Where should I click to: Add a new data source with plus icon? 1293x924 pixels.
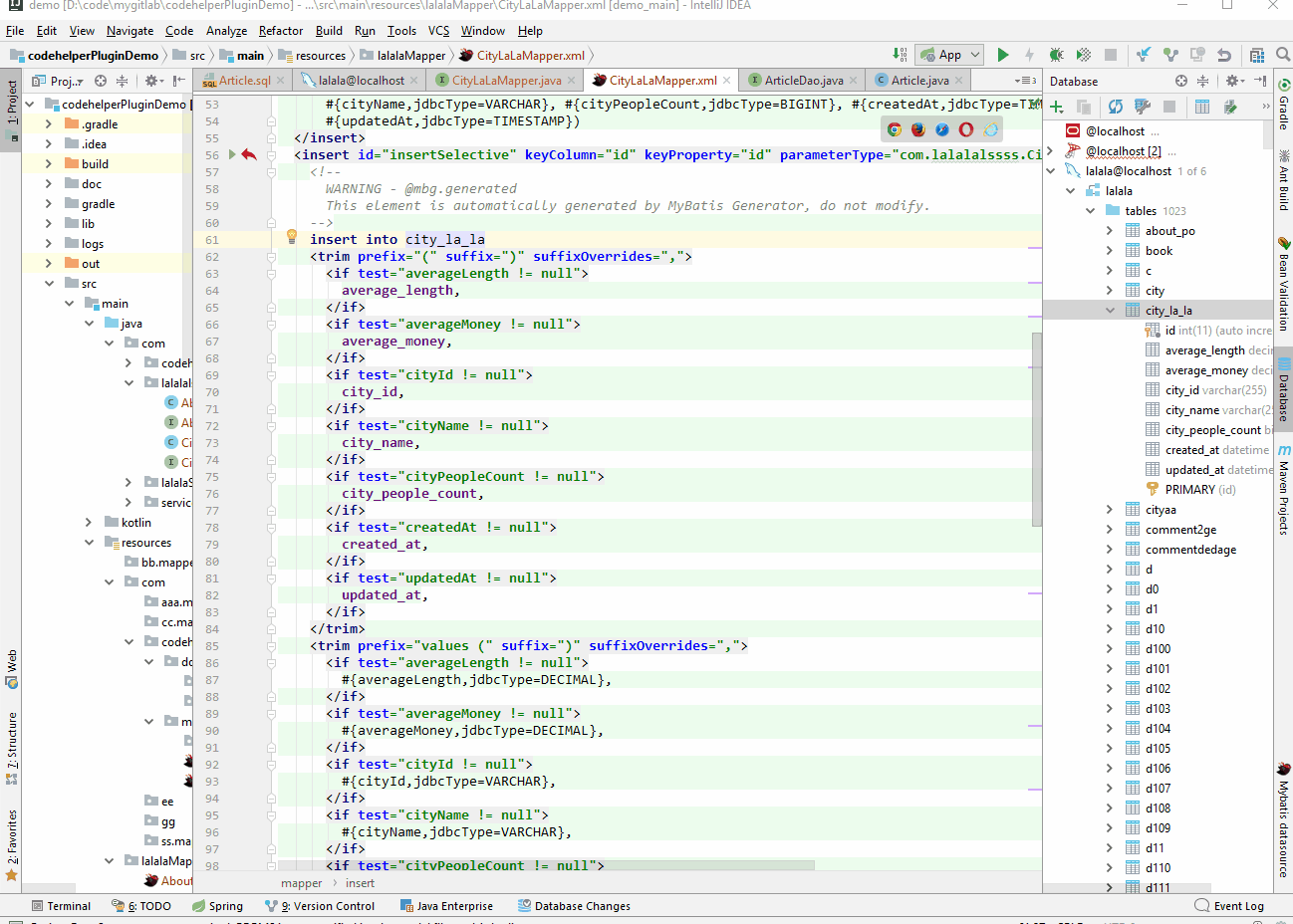tap(1057, 107)
